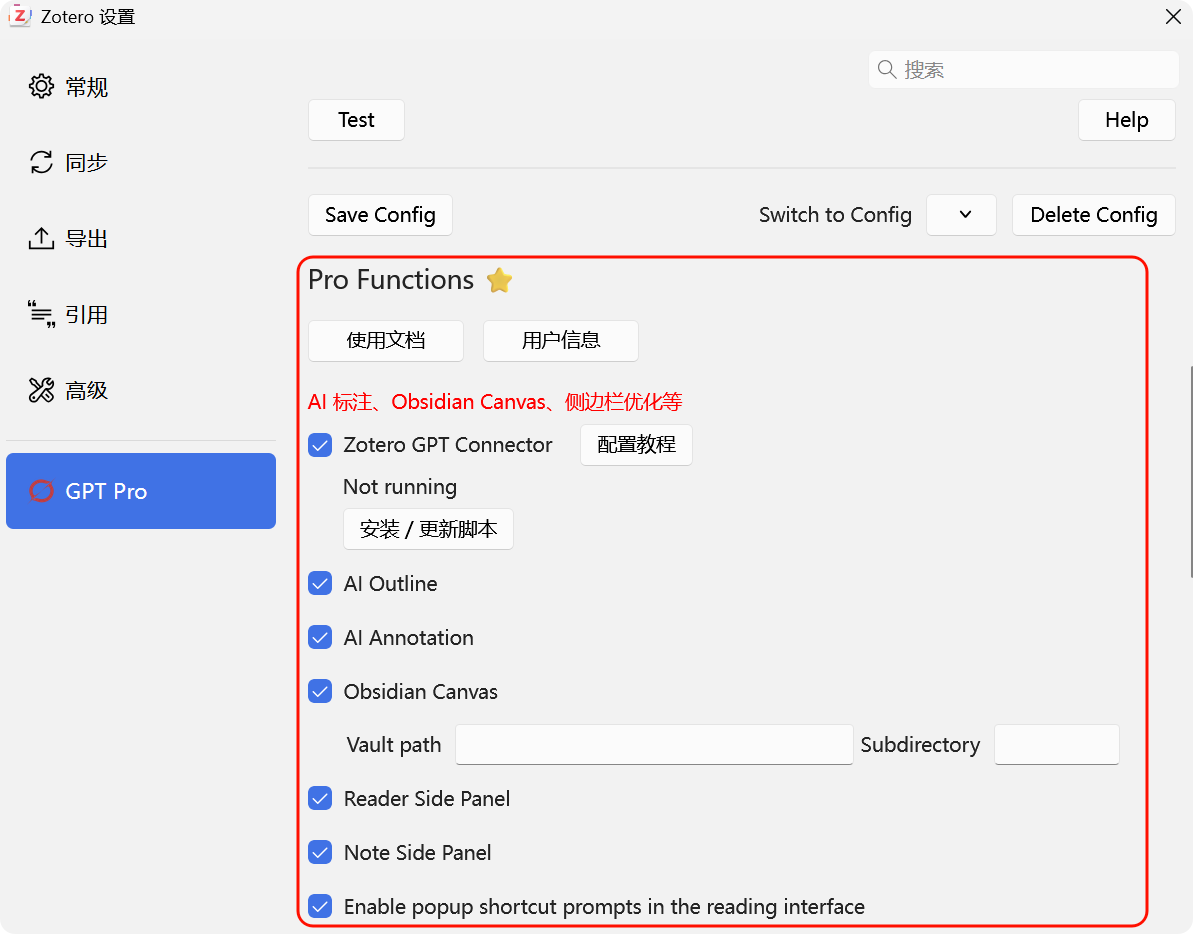This screenshot has width=1193, height=934.
Task: Click 安装 / 更新脚本 button
Action: coord(428,529)
